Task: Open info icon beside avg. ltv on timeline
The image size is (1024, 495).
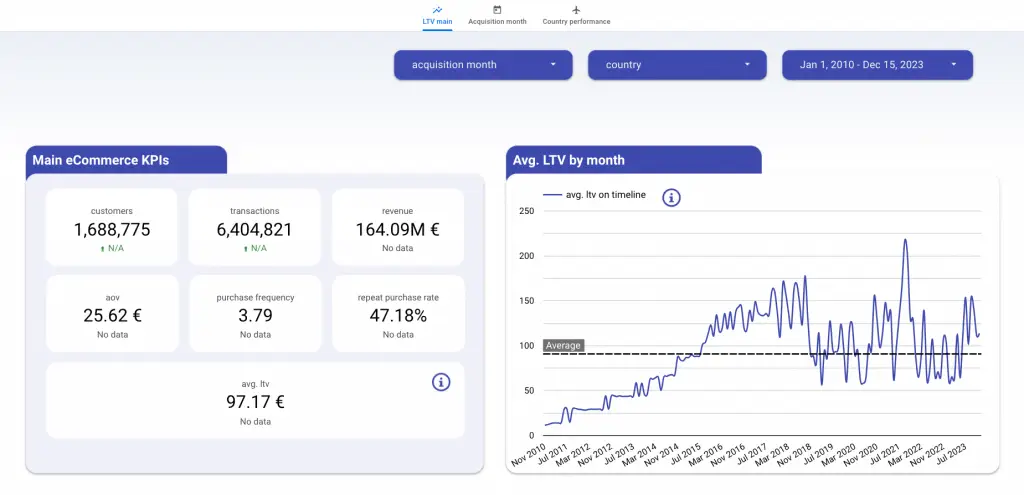Action: pos(671,197)
